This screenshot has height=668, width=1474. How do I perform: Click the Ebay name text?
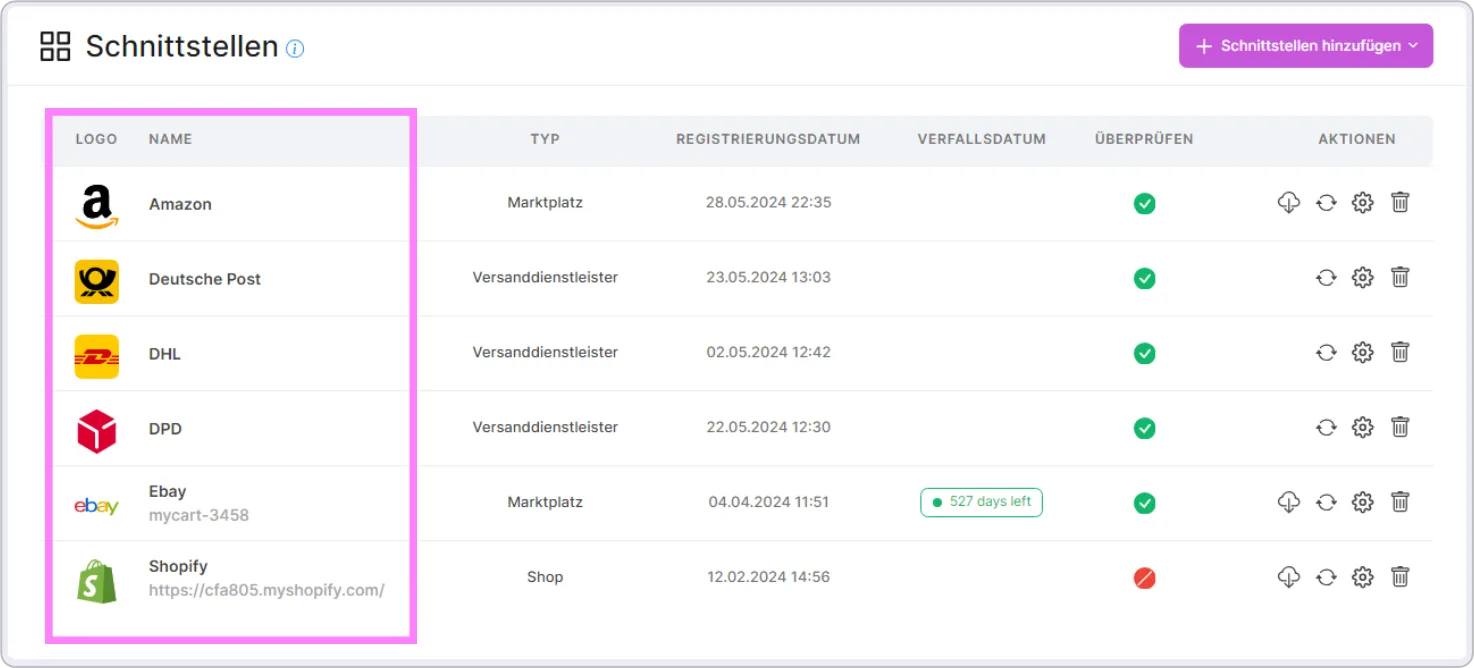tap(167, 491)
